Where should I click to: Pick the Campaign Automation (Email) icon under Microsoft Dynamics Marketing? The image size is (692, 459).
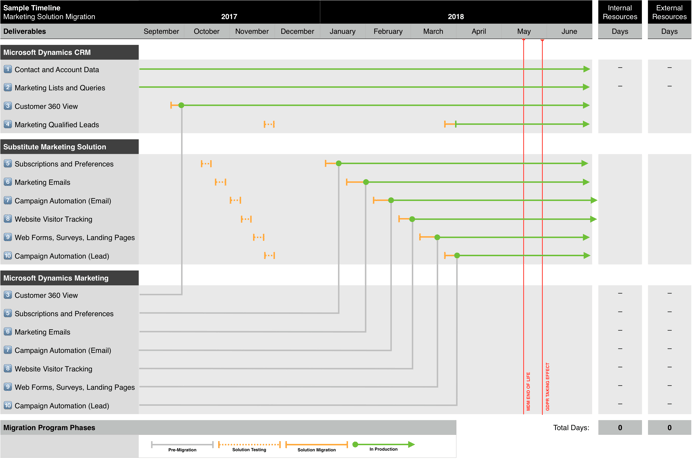pyautogui.click(x=8, y=350)
